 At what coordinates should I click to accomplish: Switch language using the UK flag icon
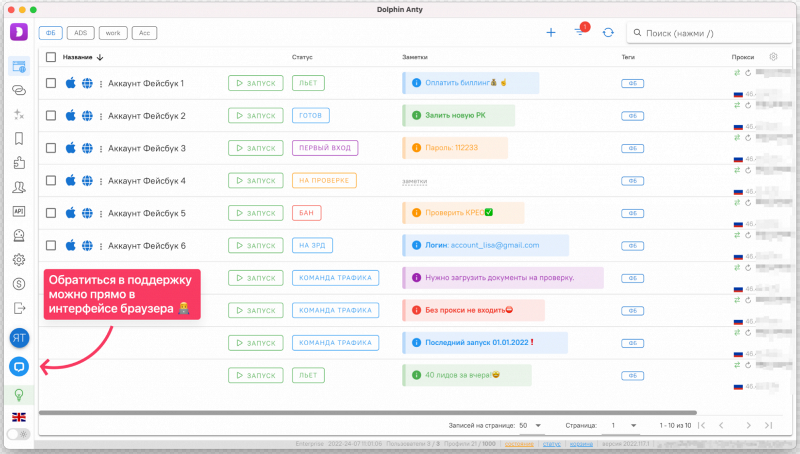(x=19, y=417)
